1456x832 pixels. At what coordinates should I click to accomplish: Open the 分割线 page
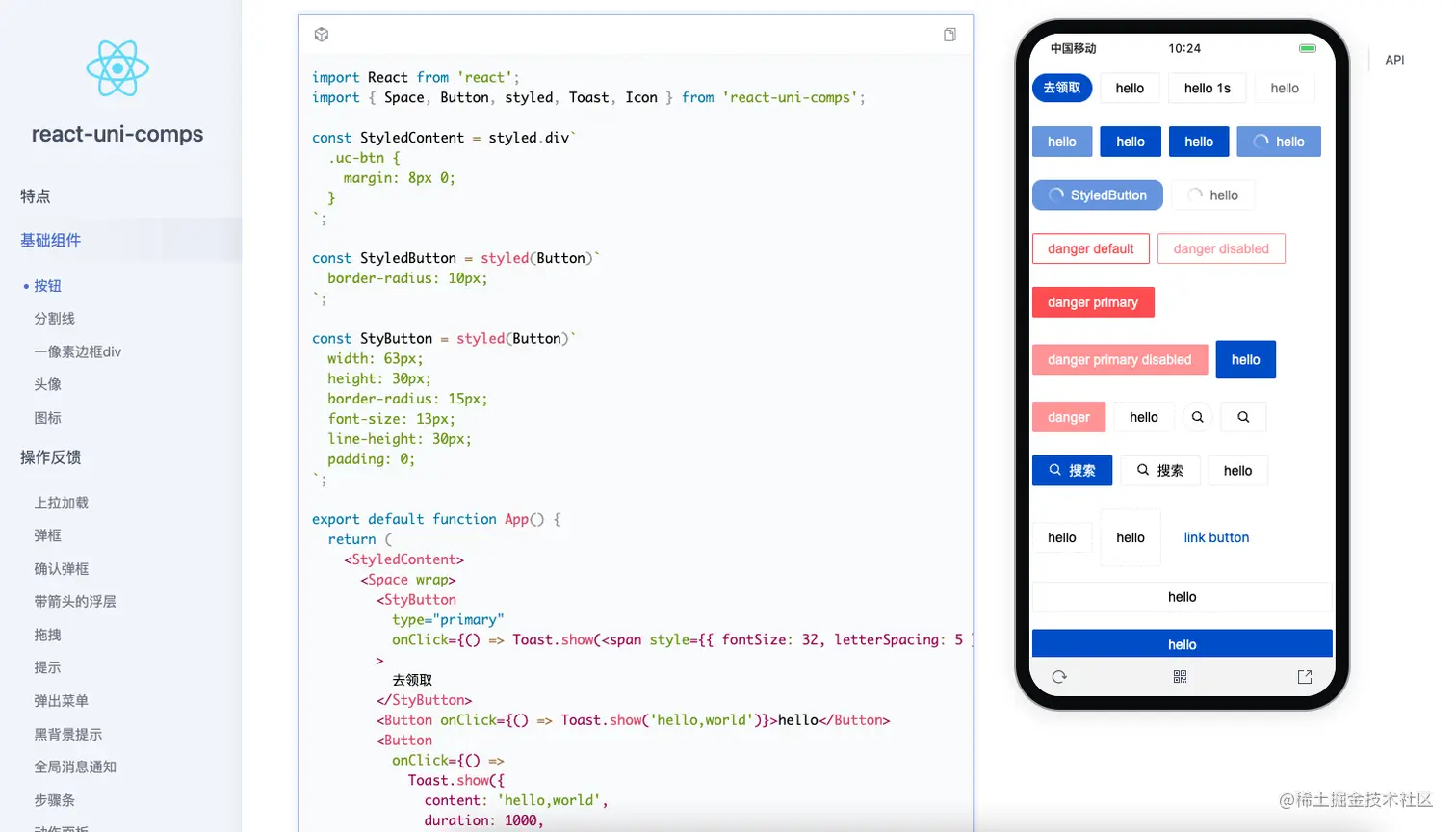click(x=54, y=319)
